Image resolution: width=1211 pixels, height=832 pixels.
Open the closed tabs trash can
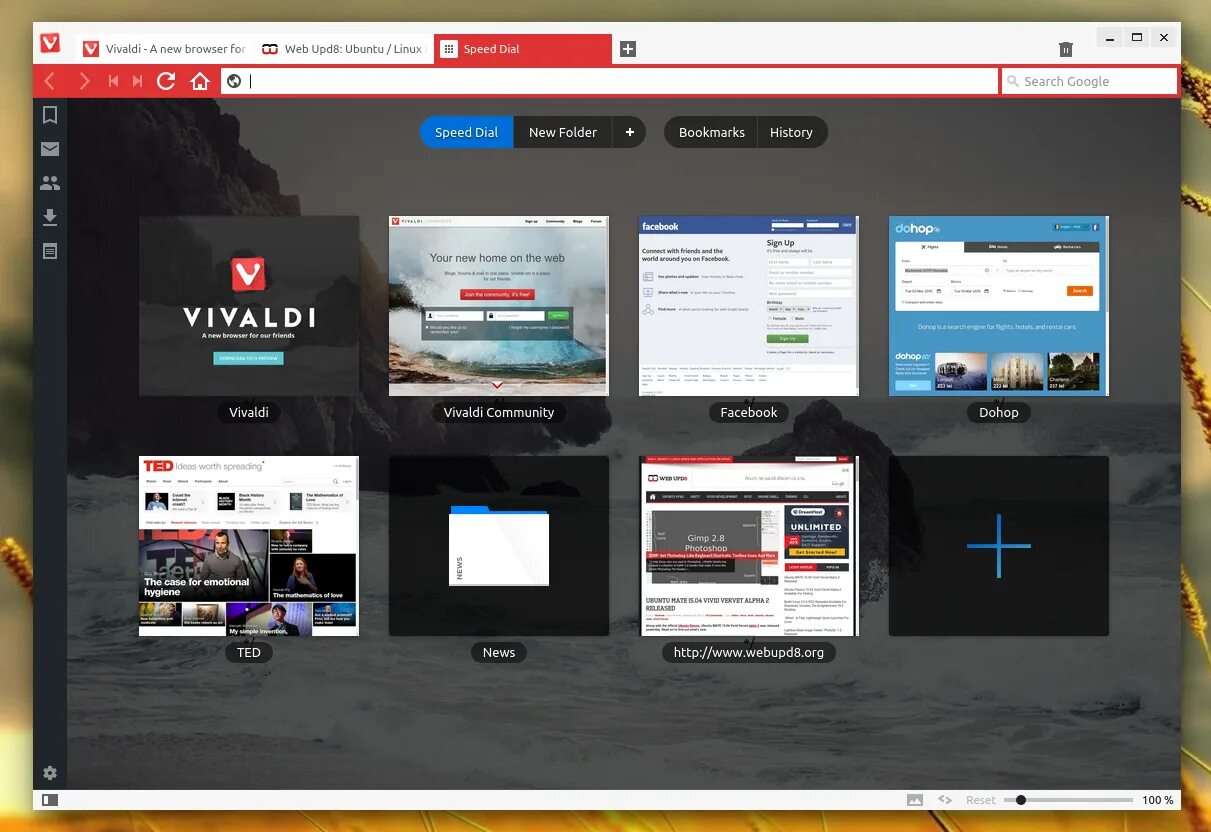[x=1066, y=49]
